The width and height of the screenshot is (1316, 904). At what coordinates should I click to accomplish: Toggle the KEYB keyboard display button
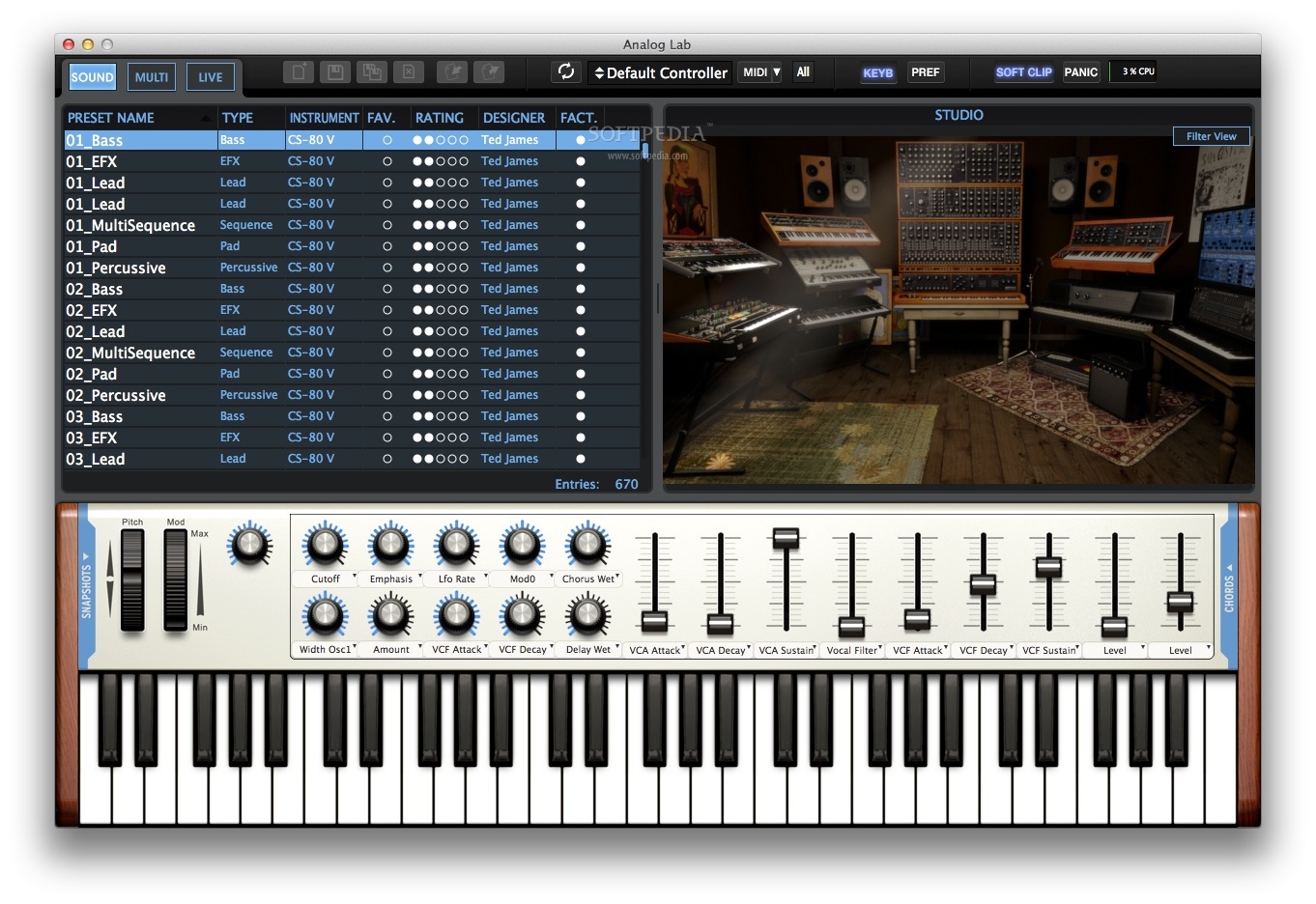[877, 72]
